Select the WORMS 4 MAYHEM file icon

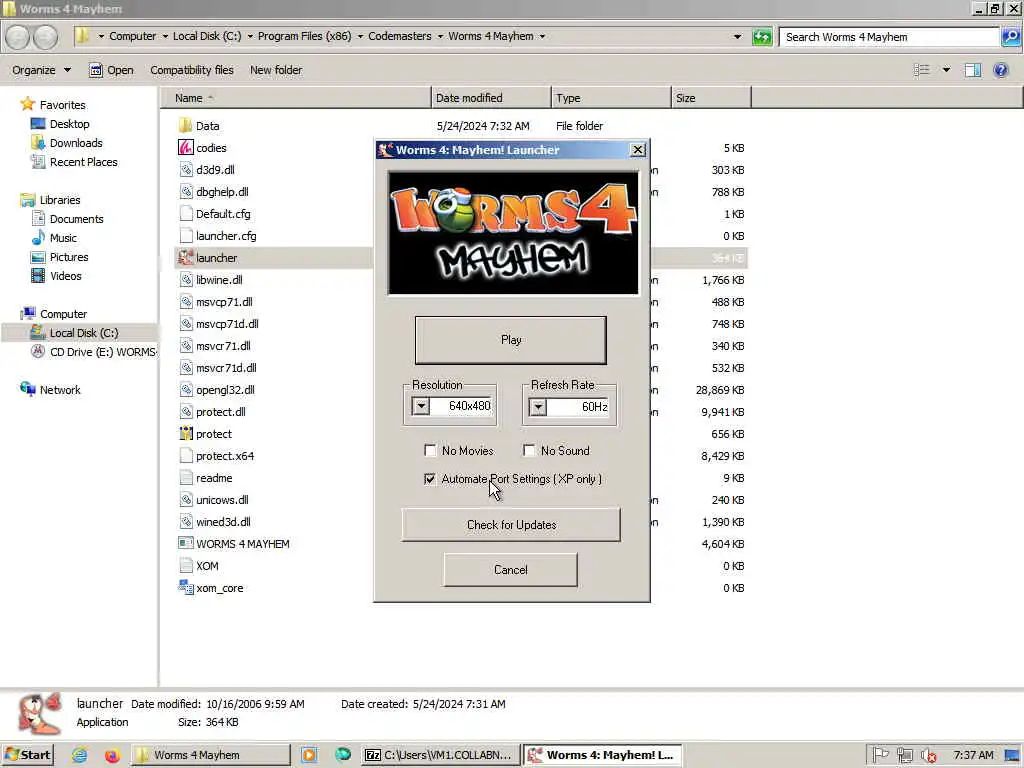tap(185, 543)
